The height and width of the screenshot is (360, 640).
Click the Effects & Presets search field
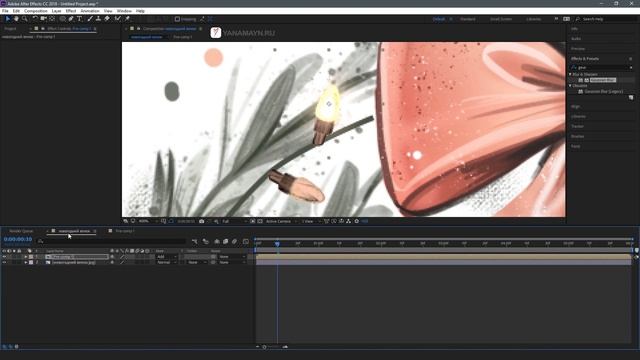click(x=602, y=67)
